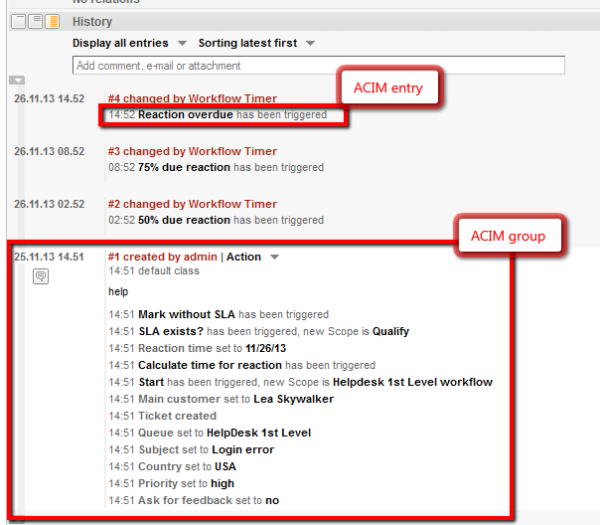Click the 'Ticket created' line
Viewport: 600px width, 525px height.
[162, 416]
